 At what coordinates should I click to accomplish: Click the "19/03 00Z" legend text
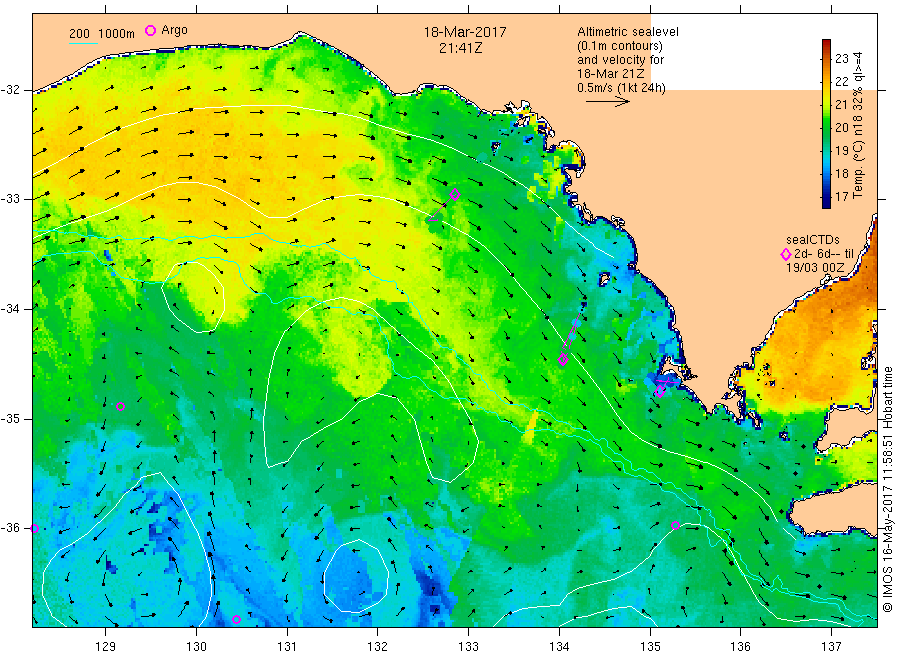click(x=815, y=267)
